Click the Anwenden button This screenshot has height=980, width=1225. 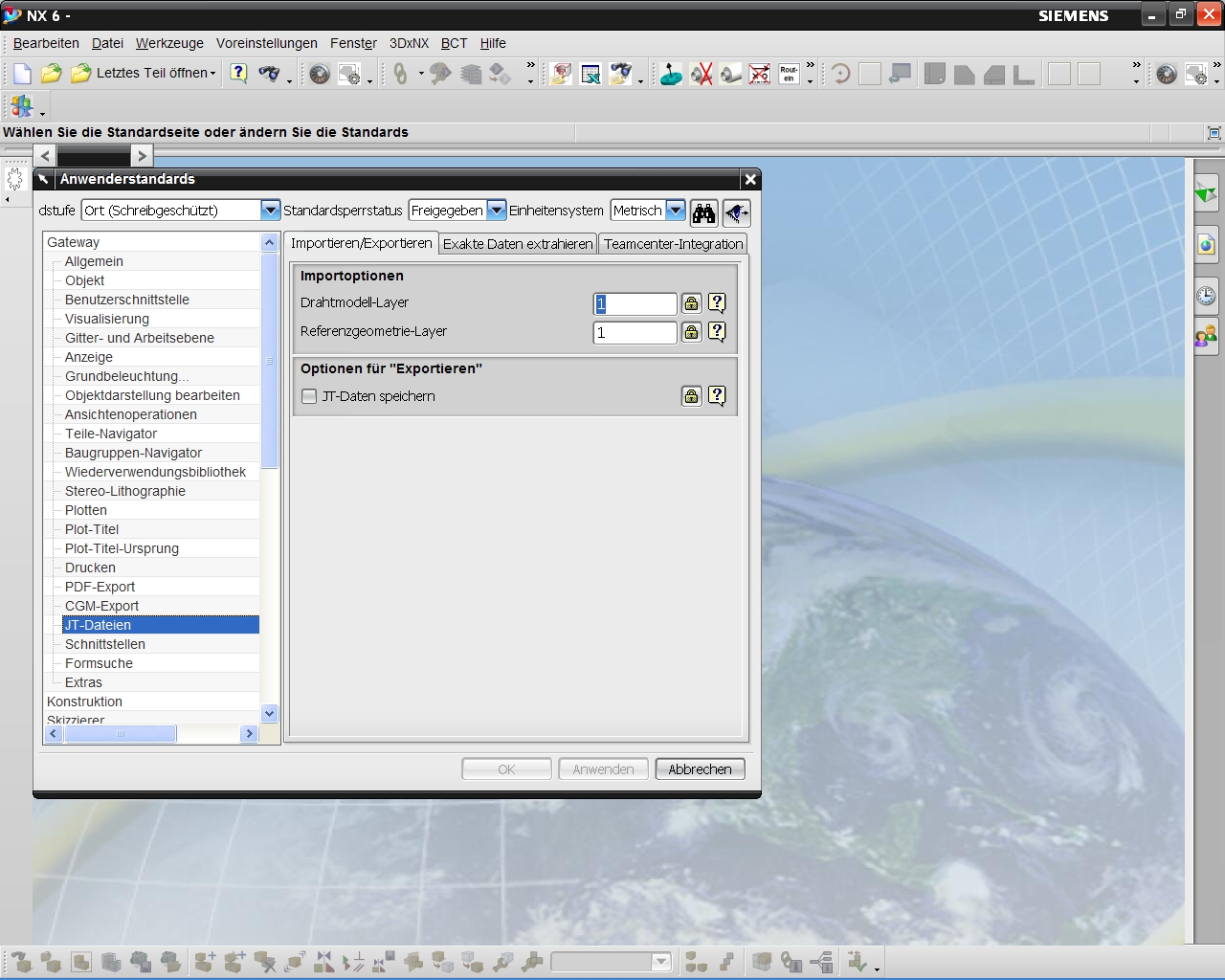pos(603,769)
